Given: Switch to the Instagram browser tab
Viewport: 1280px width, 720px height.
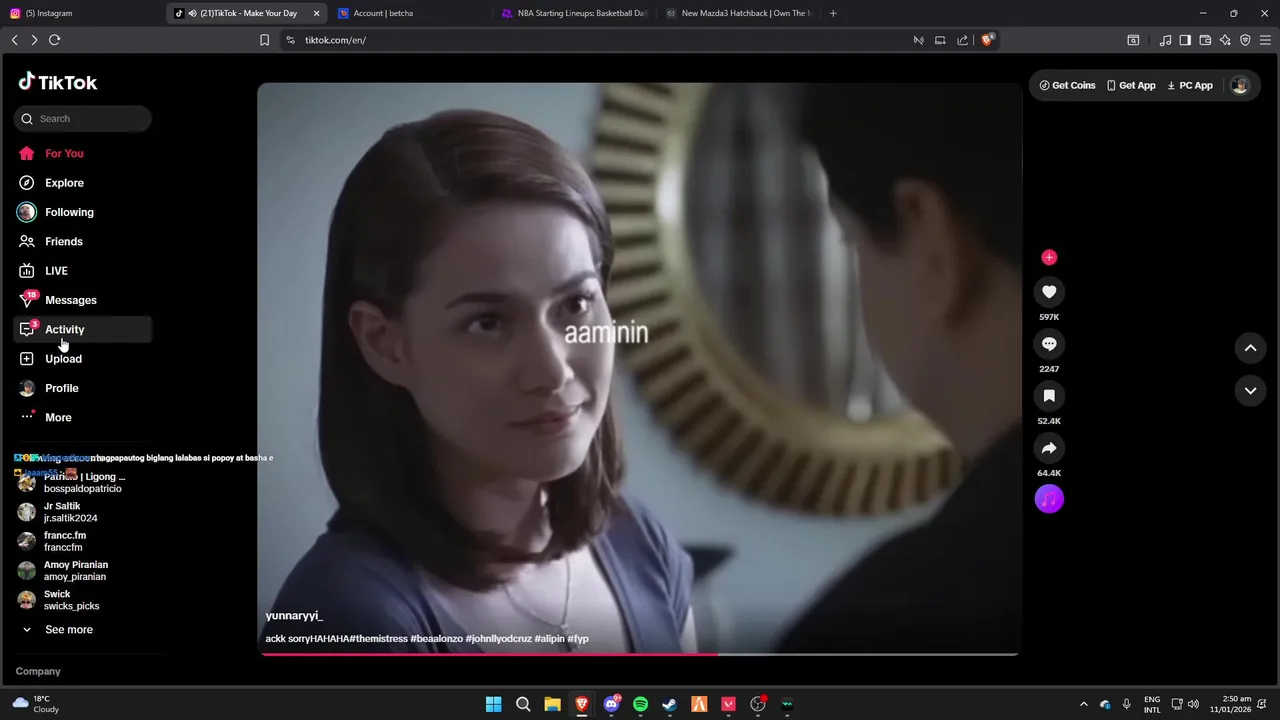Looking at the screenshot, I should click(x=80, y=13).
